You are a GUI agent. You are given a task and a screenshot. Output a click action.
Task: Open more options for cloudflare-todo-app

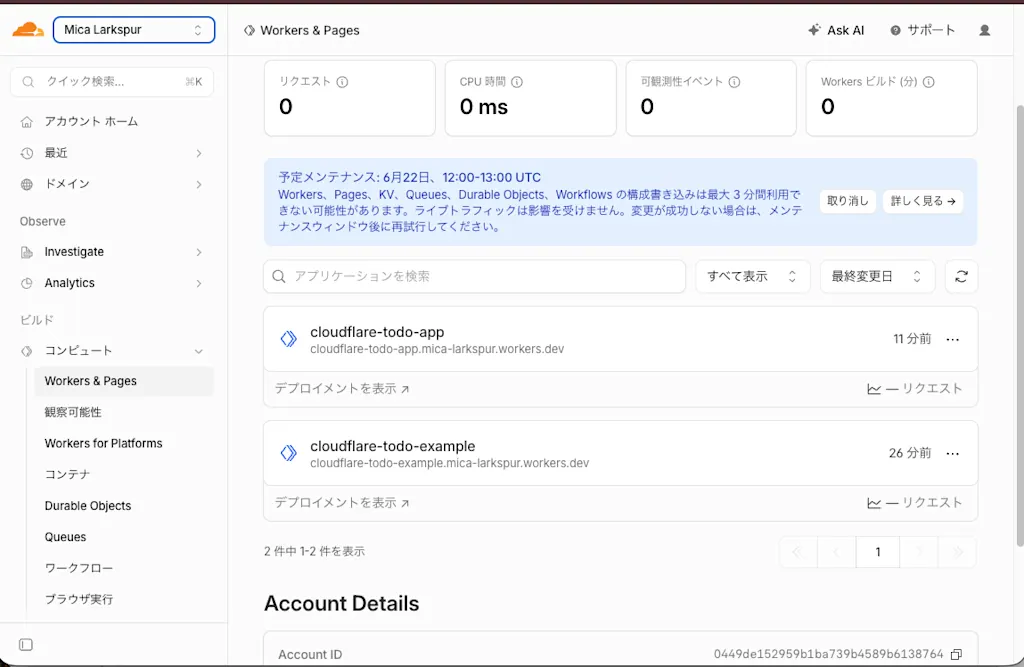click(953, 339)
